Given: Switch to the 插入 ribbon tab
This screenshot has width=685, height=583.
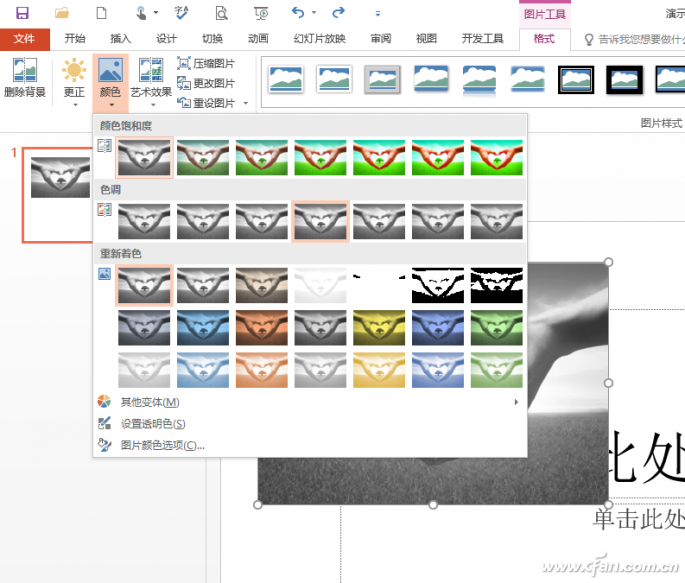Looking at the screenshot, I should click(121, 39).
